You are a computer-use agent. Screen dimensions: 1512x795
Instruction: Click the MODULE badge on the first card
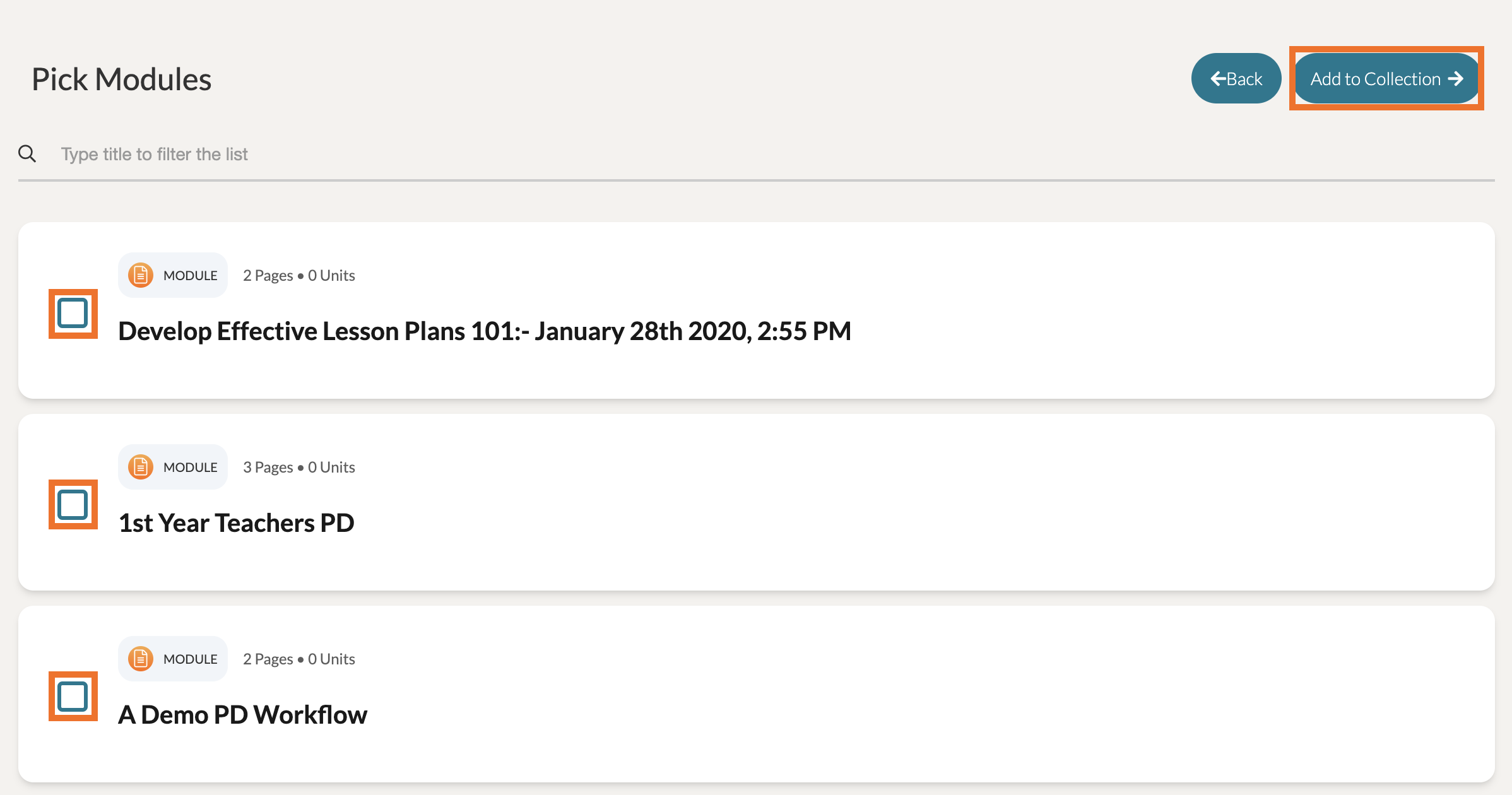(x=173, y=275)
